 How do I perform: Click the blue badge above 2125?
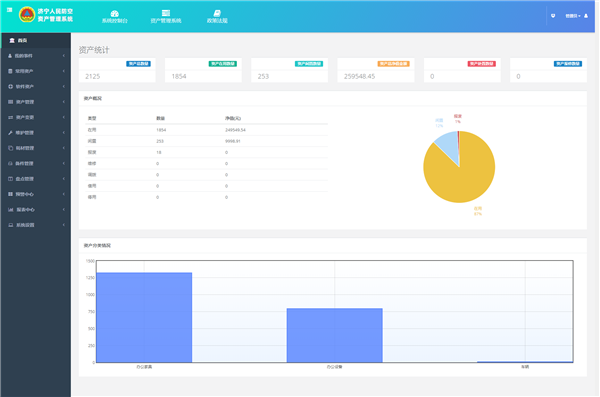coord(138,64)
